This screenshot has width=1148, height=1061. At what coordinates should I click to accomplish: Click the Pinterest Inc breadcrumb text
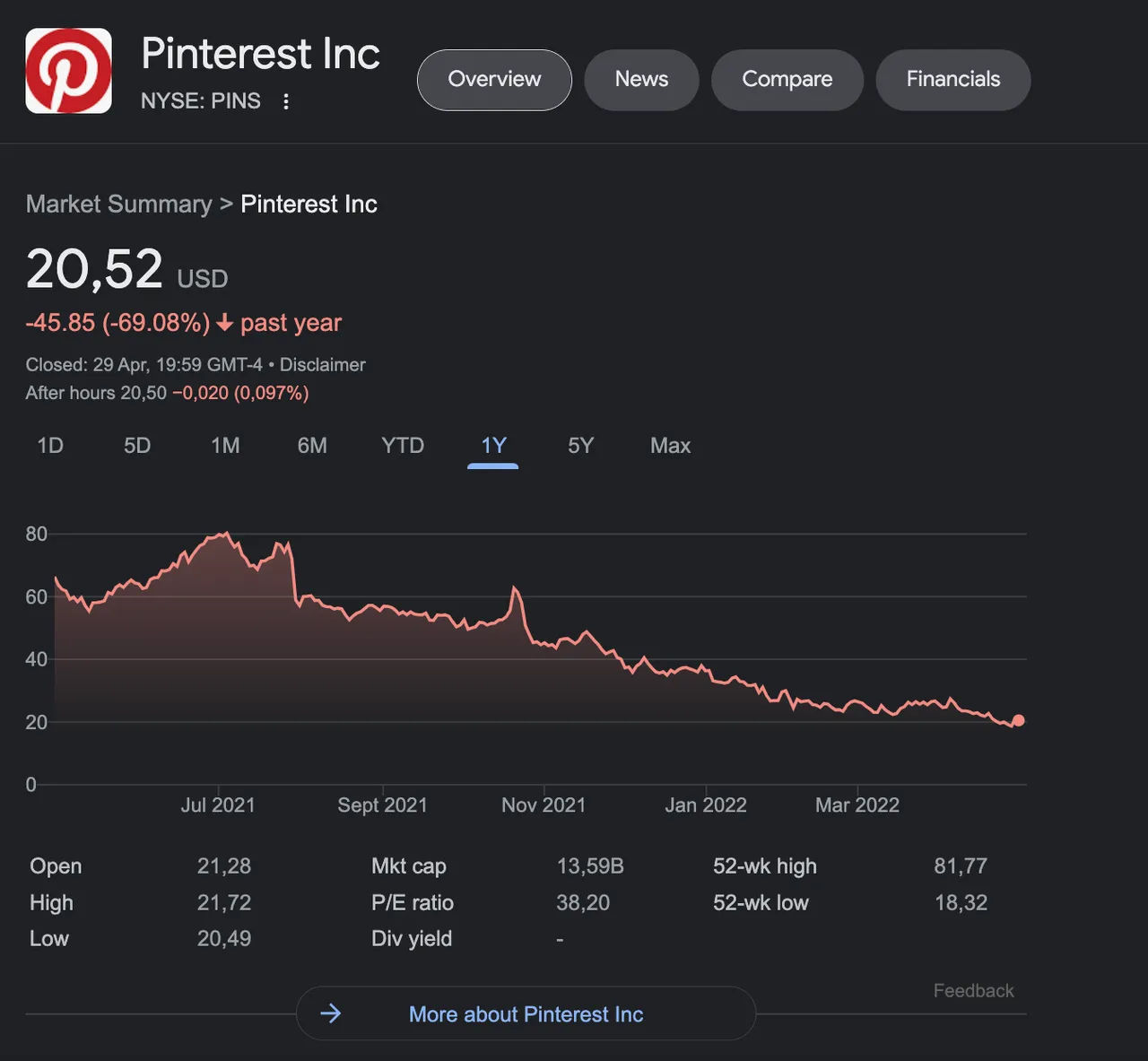pyautogui.click(x=309, y=204)
